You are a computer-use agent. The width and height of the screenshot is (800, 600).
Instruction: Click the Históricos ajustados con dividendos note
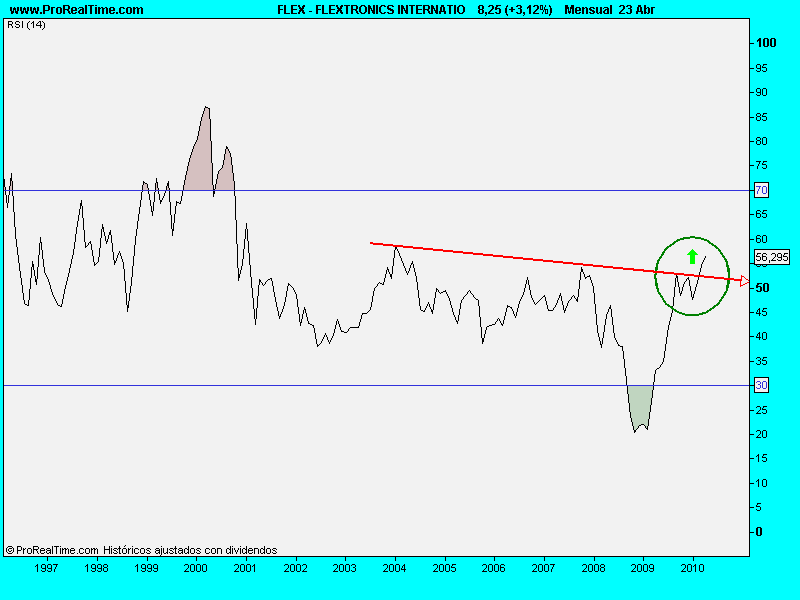(190, 551)
